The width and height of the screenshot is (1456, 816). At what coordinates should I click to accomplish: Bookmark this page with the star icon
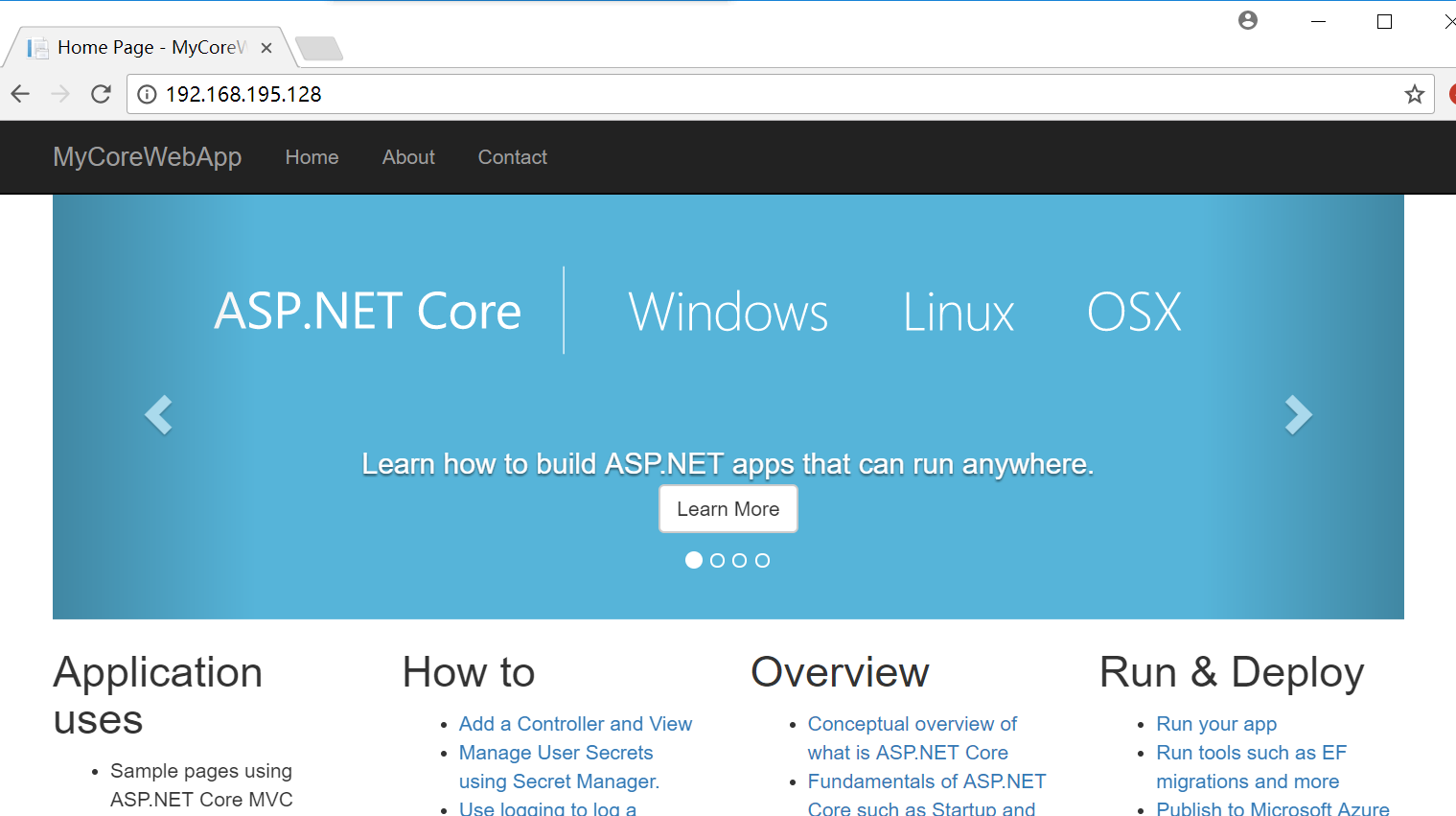point(1414,94)
